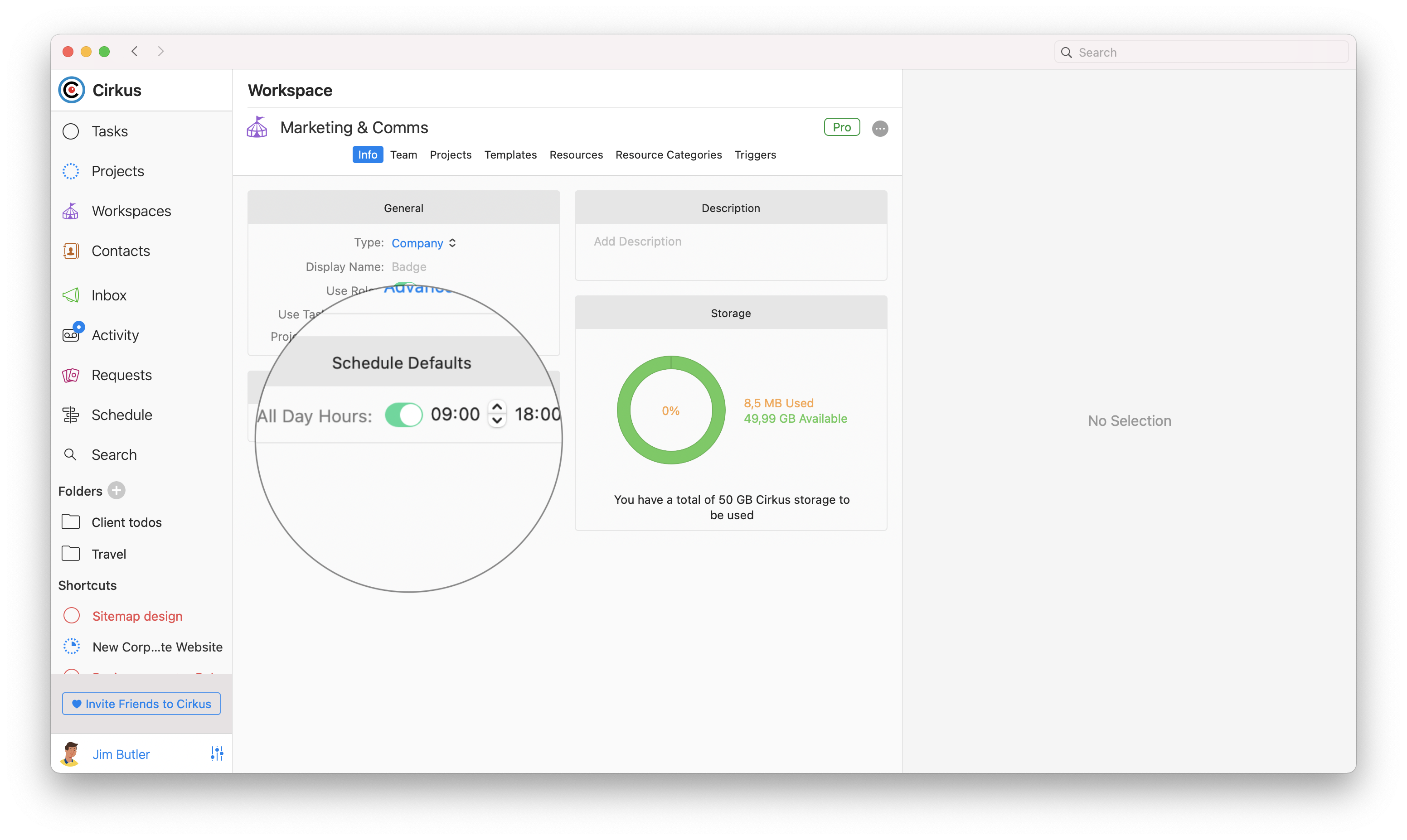Open Projects via its dotted circle icon
The image size is (1407, 840).
tap(71, 171)
